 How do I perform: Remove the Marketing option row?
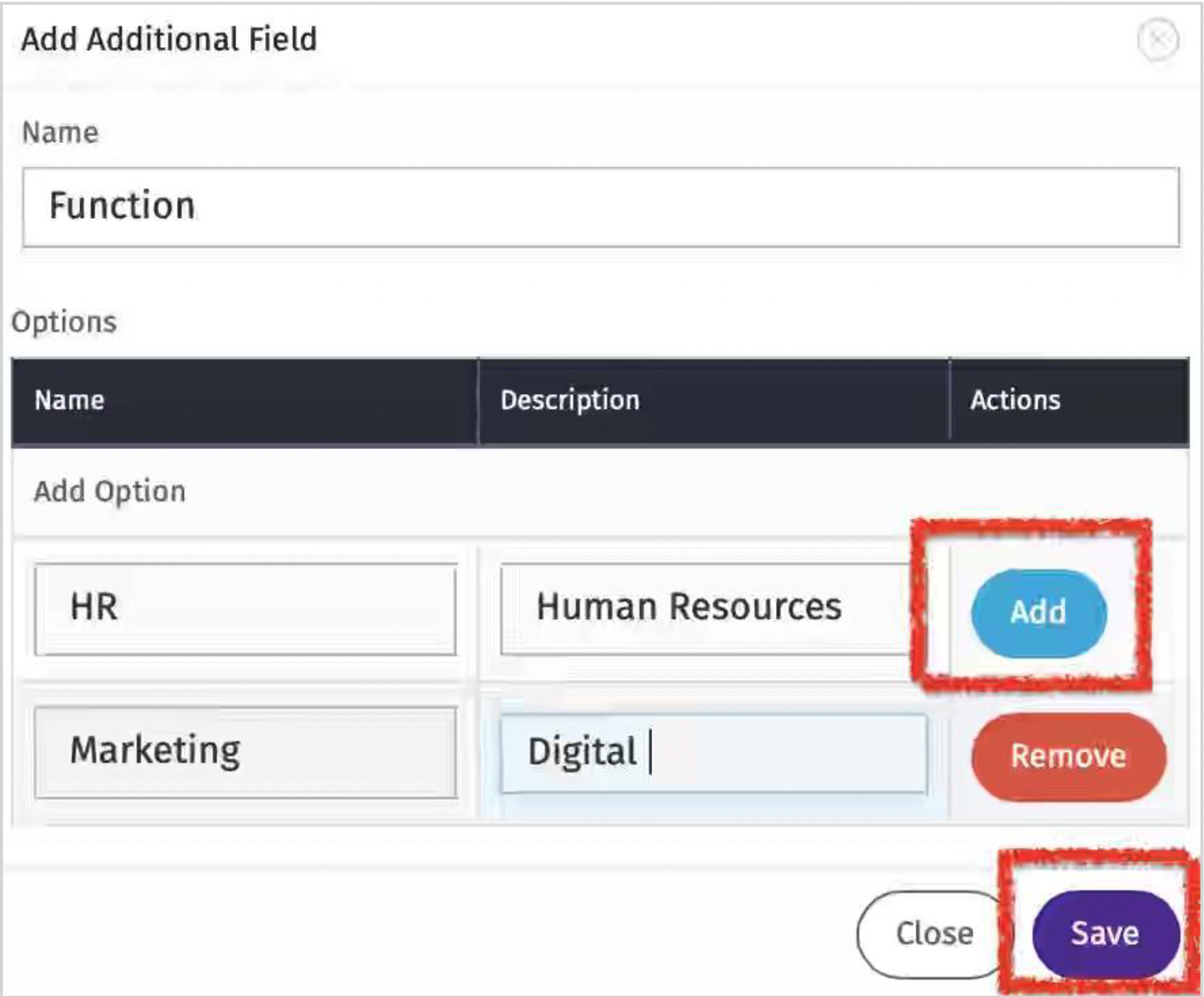click(x=1068, y=756)
